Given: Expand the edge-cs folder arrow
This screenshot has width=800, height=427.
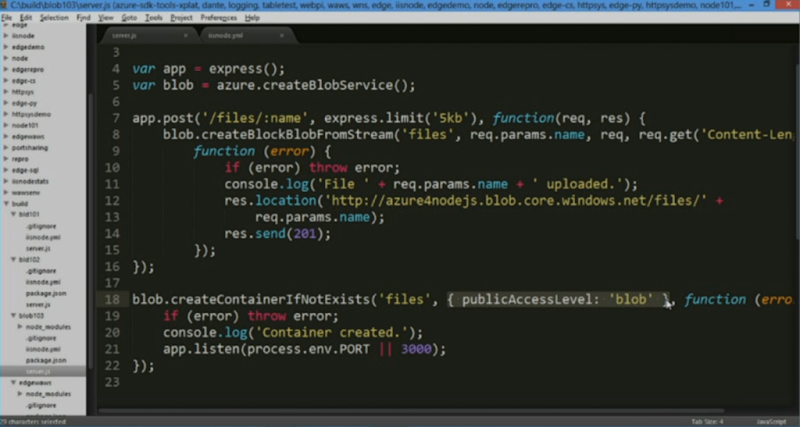Looking at the screenshot, I should click(x=6, y=81).
